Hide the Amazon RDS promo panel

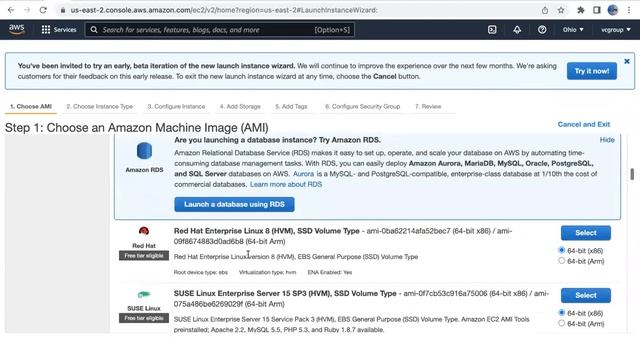click(x=607, y=140)
